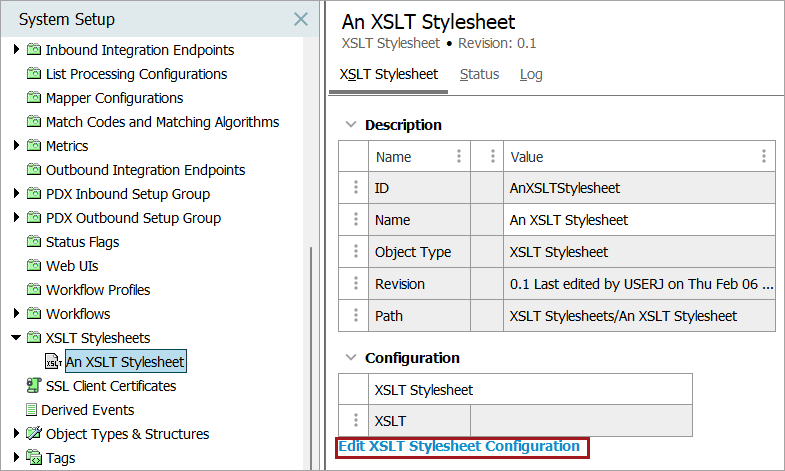Open Name column header options menu
The image size is (785, 471).
(x=459, y=157)
